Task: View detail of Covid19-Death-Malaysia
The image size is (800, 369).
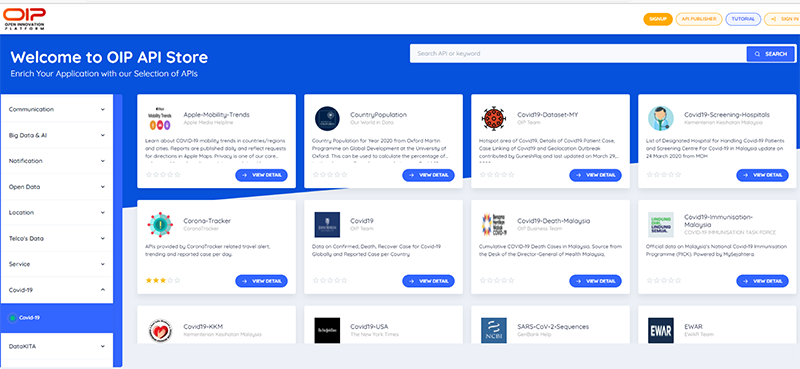Action: [x=595, y=281]
